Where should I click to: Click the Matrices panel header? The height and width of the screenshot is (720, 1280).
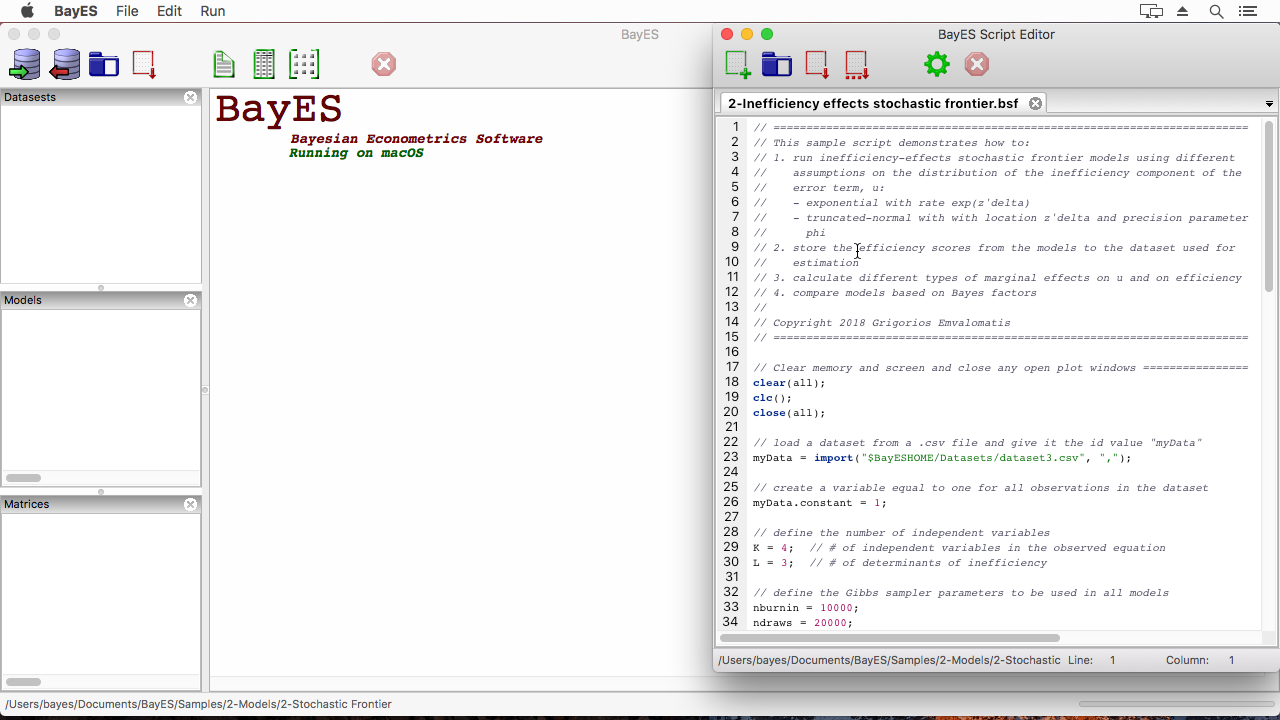pos(100,504)
